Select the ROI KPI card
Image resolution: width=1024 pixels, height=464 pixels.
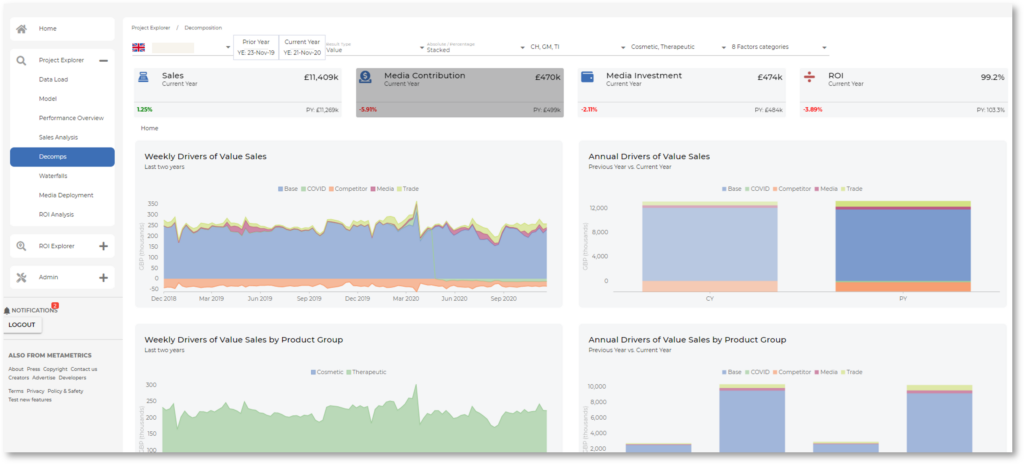(904, 93)
